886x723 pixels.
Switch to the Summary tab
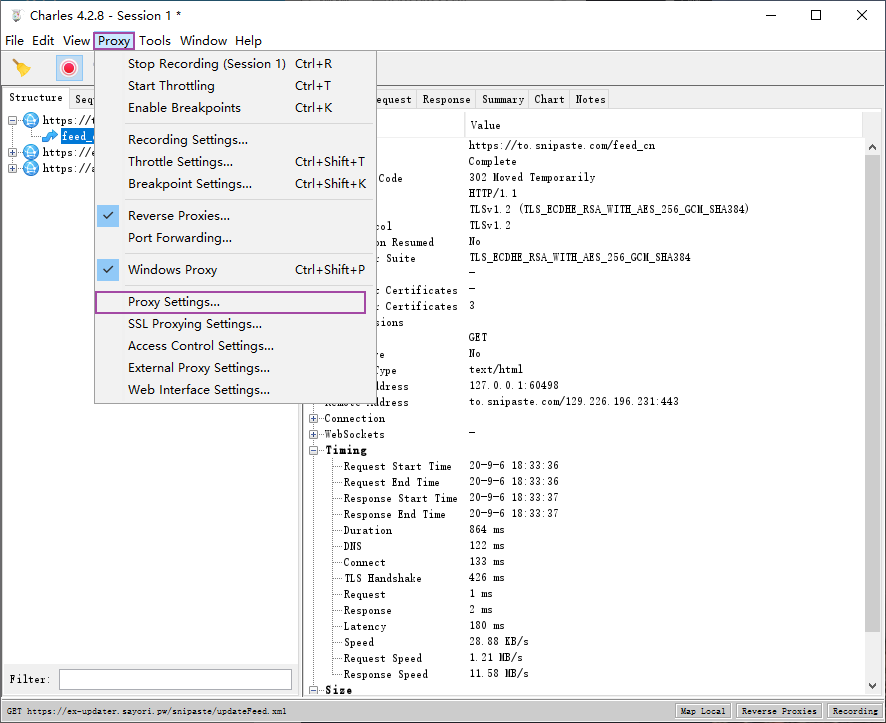[503, 99]
